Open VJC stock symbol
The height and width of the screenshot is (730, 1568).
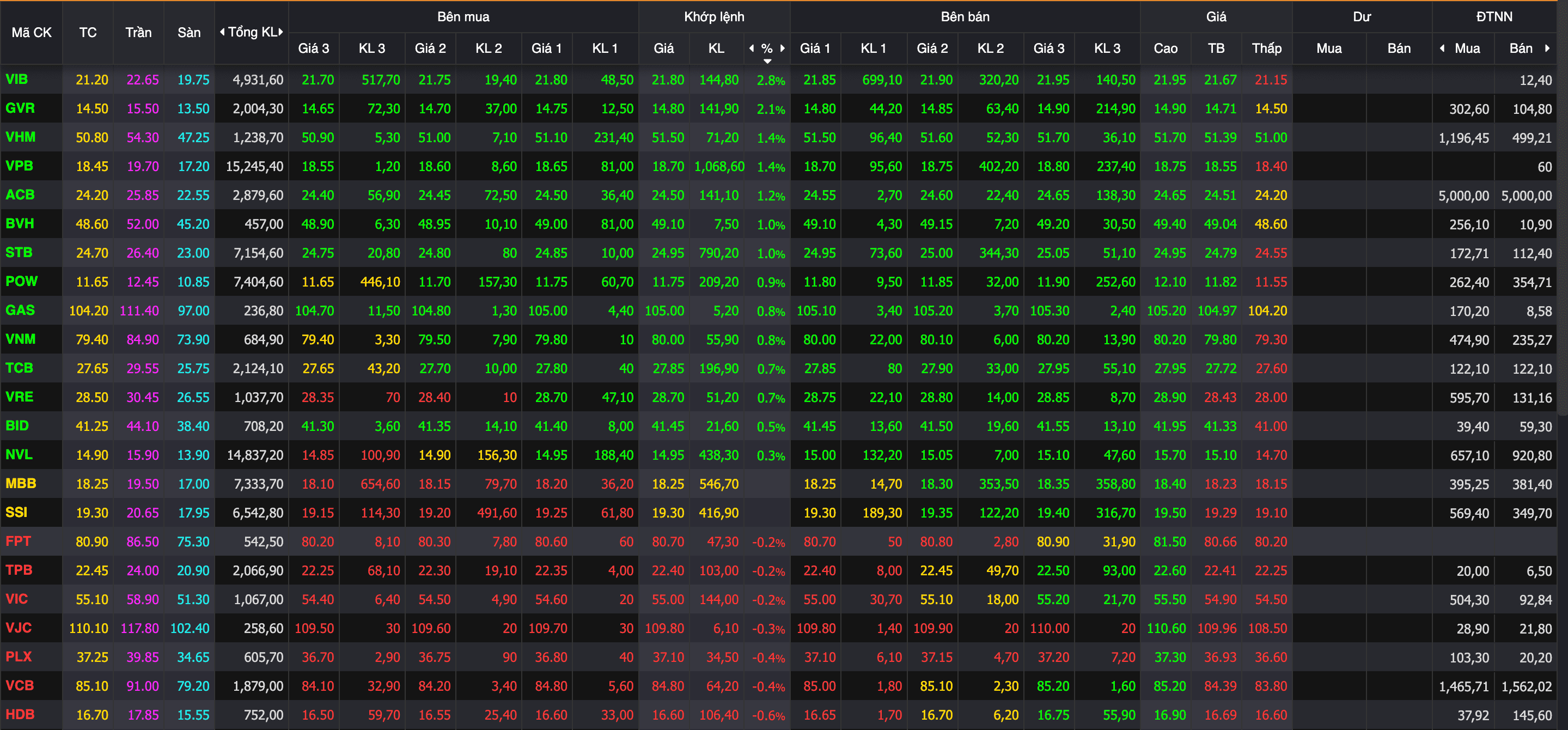click(x=19, y=628)
